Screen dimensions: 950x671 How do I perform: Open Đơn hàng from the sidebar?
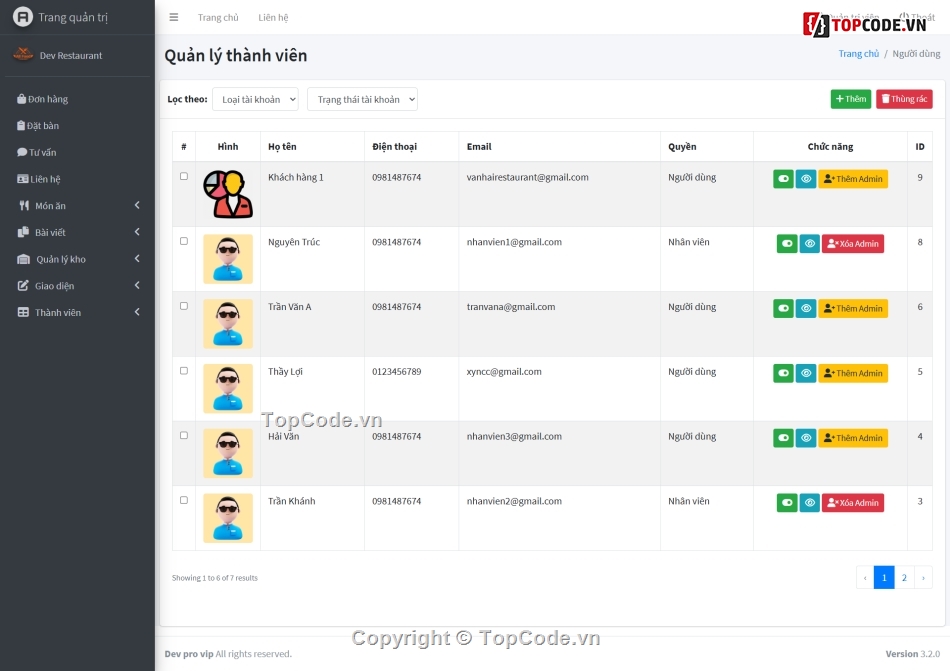click(48, 99)
